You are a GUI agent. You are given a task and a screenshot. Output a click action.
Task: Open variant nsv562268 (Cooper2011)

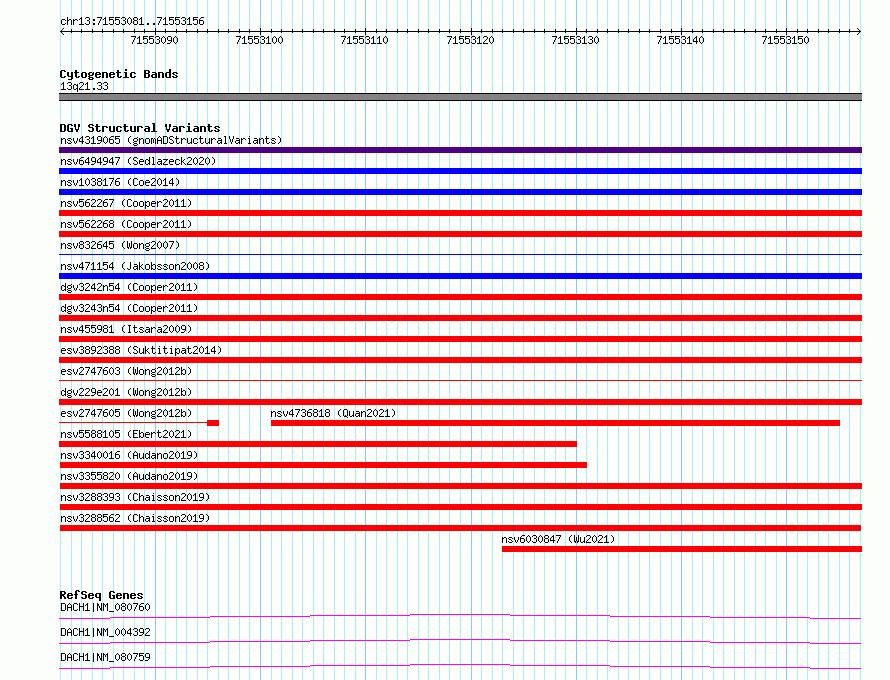(126, 224)
